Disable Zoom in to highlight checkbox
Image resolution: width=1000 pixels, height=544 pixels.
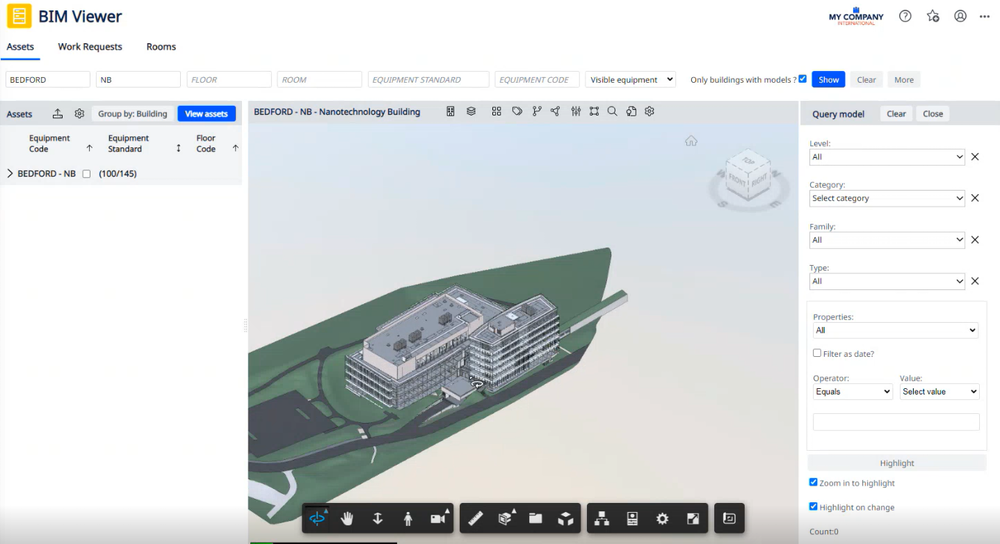(813, 482)
